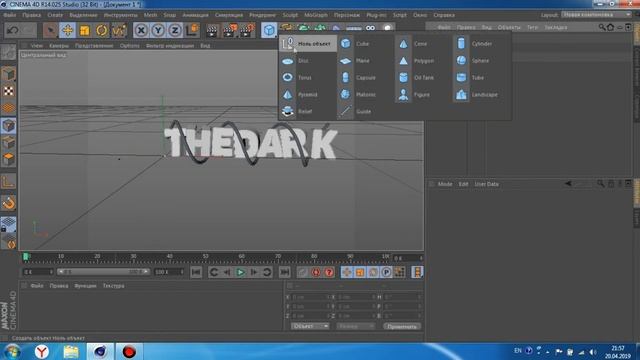Play the animation forward
Screen dimensions: 640x360
pos(240,272)
